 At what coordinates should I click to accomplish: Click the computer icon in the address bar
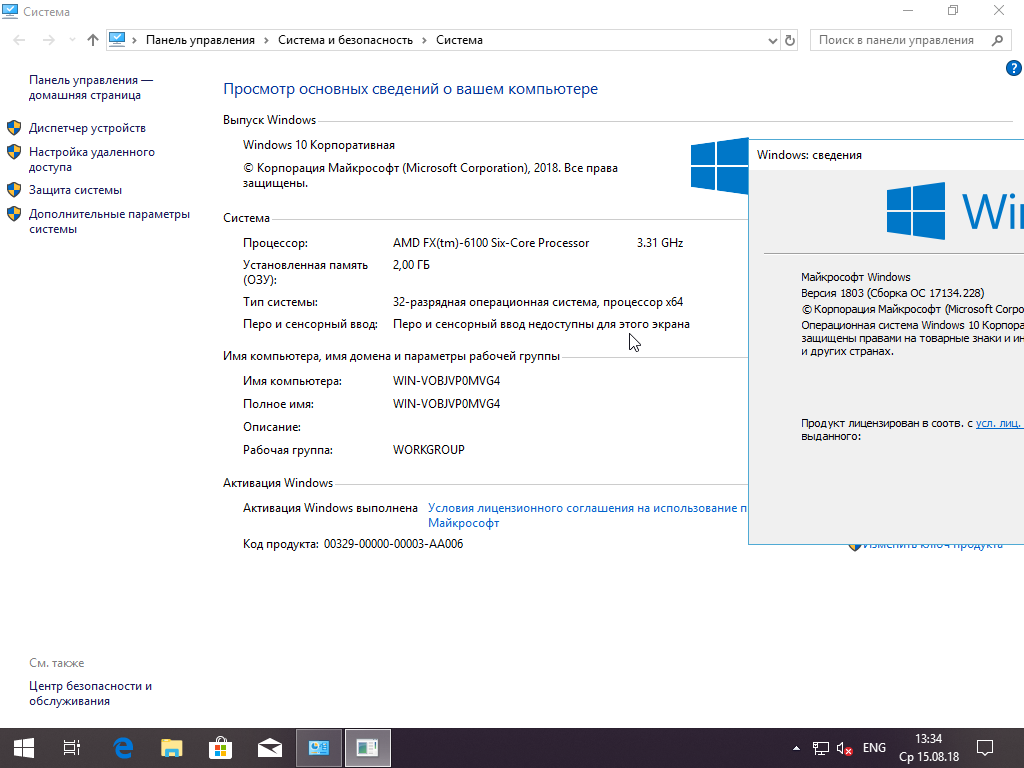117,40
